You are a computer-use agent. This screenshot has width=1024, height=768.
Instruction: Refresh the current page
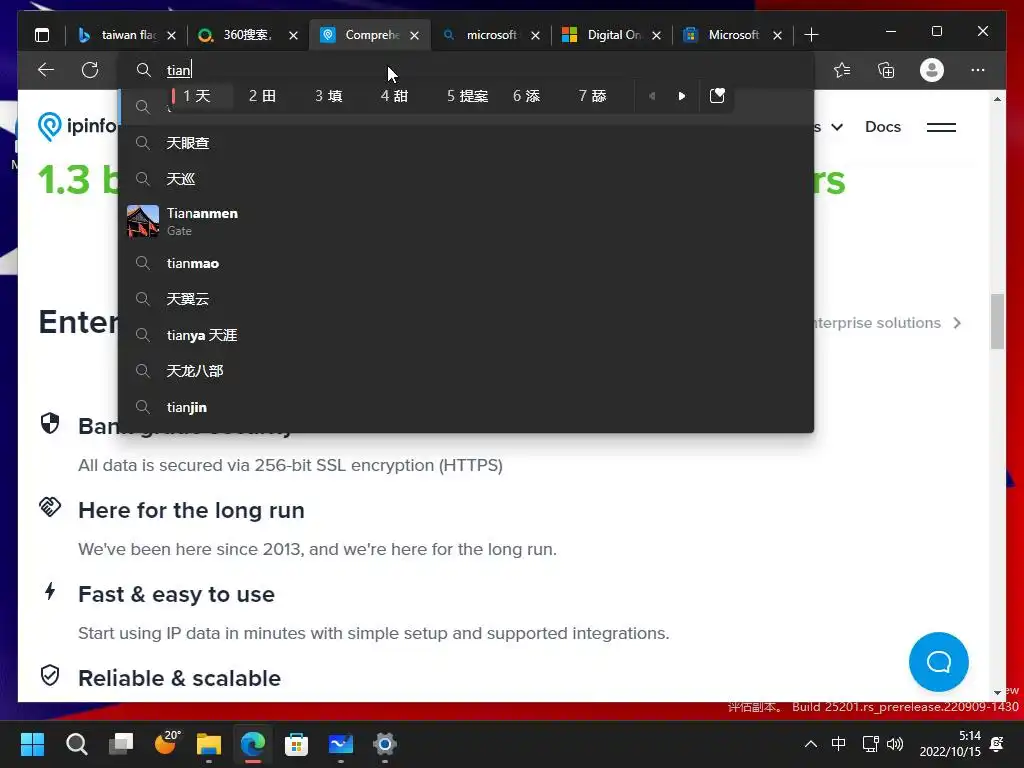90,70
